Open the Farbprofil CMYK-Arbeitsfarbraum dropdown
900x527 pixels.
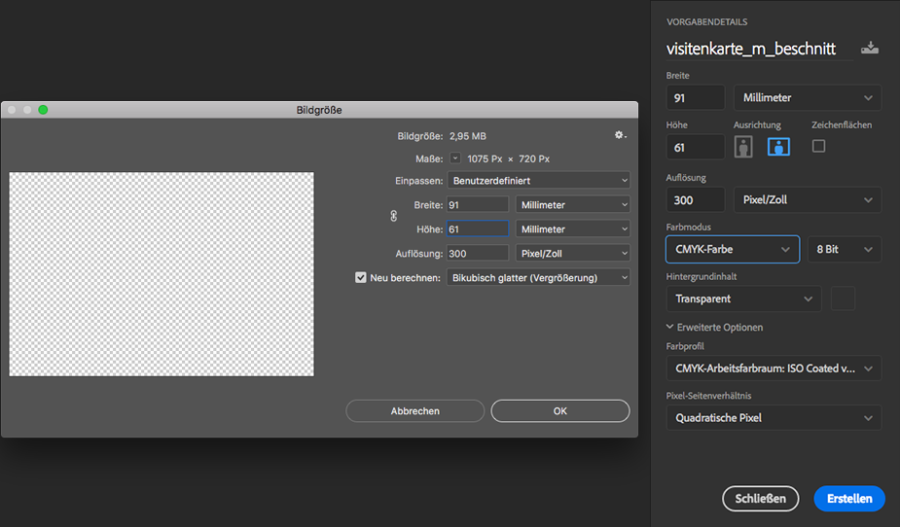tap(773, 368)
